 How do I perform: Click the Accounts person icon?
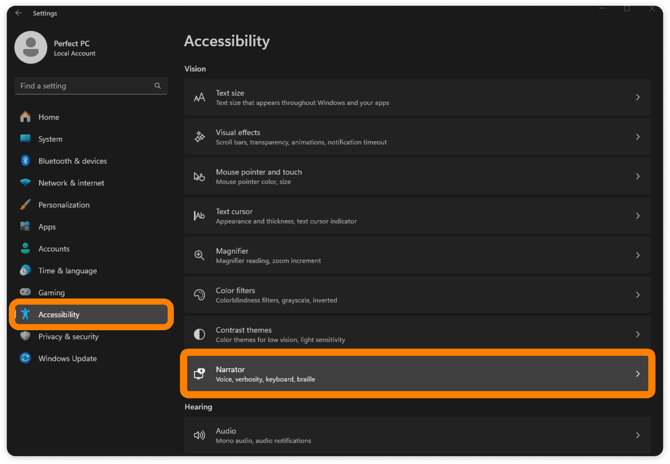(x=25, y=248)
